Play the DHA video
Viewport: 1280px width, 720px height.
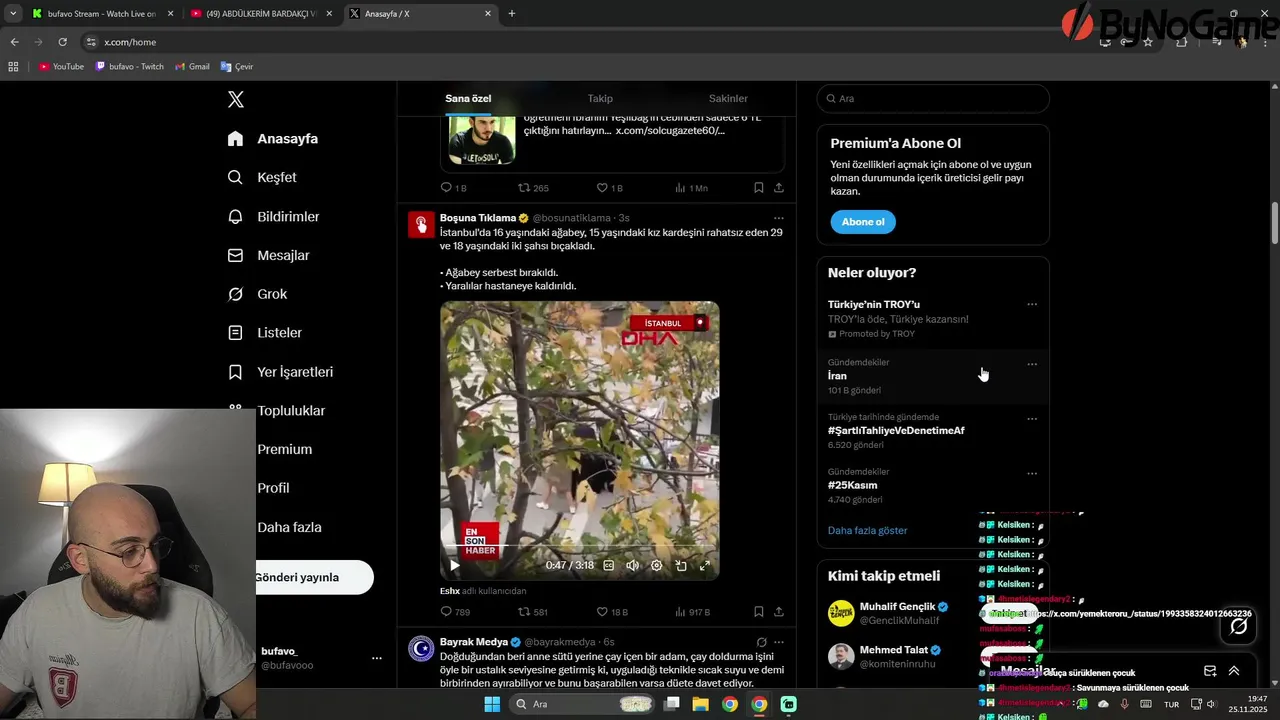tap(455, 565)
